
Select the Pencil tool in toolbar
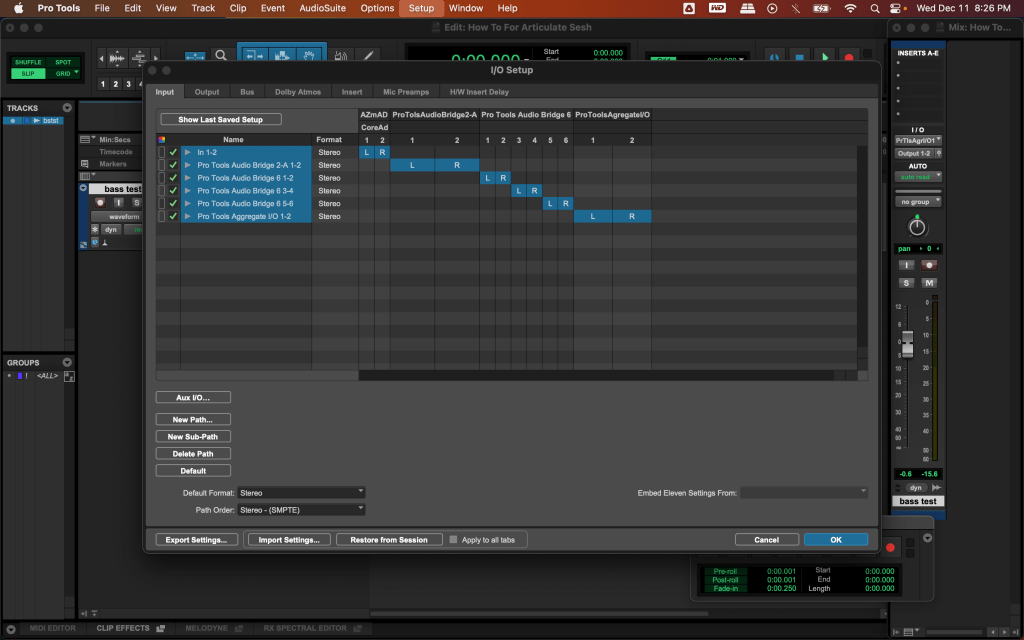368,56
